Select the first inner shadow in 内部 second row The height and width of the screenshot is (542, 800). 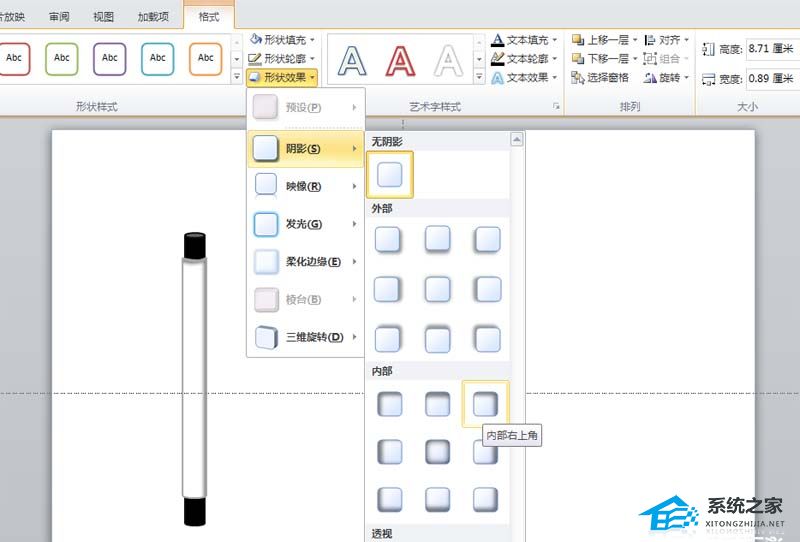coord(390,452)
